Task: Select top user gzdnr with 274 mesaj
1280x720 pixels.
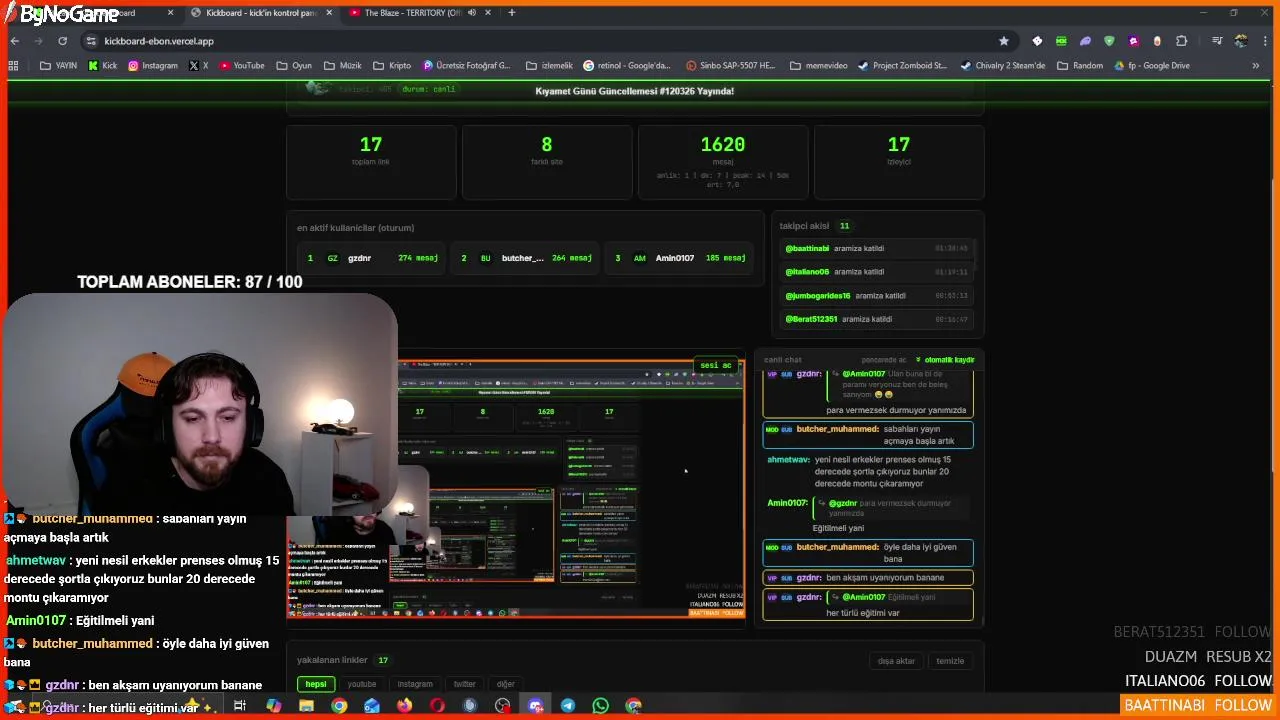Action: tap(372, 258)
